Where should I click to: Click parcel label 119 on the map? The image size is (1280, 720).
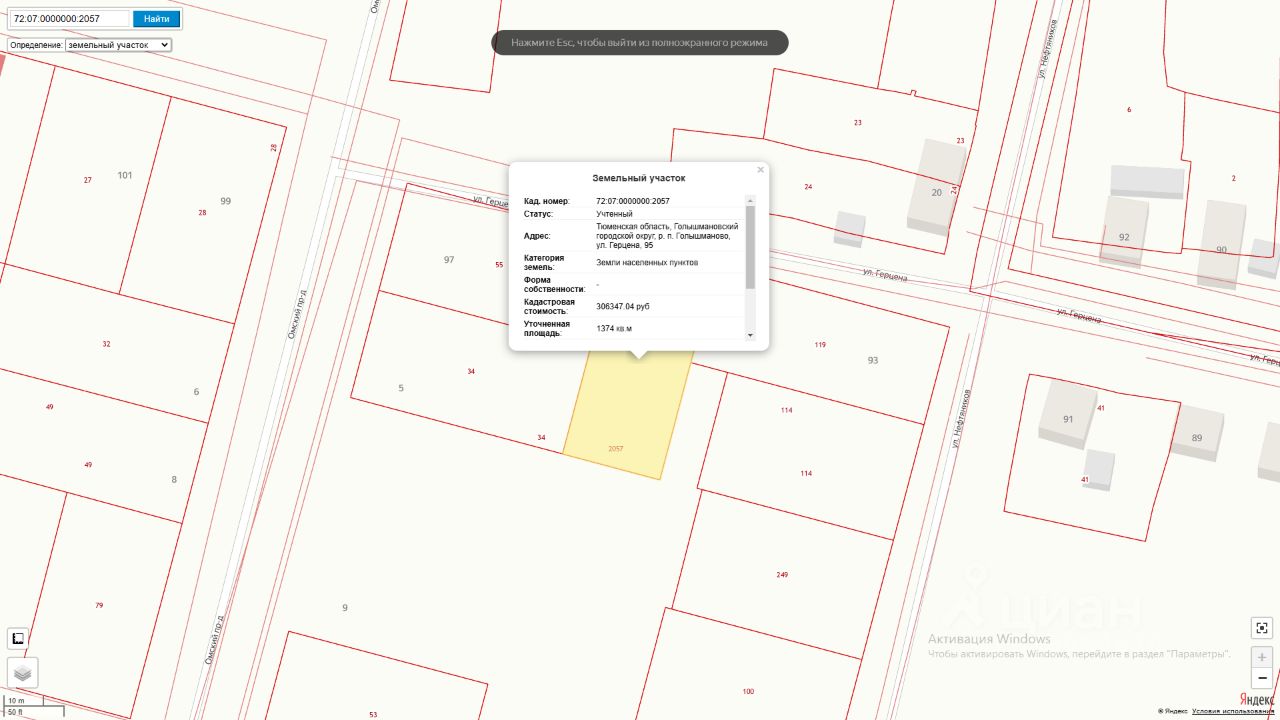pos(820,344)
